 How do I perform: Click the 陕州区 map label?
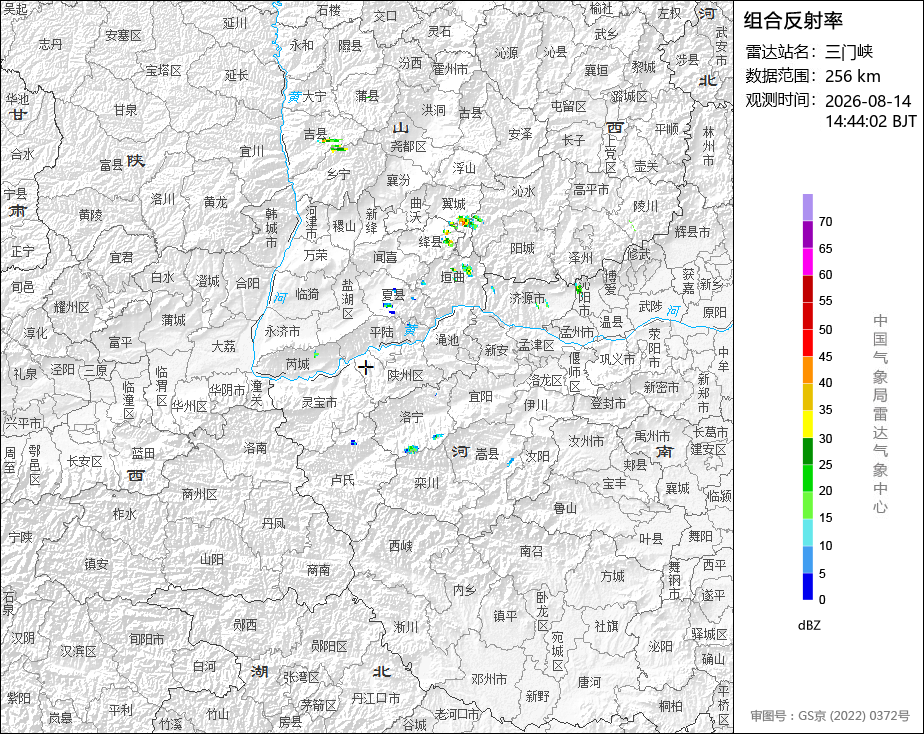405,375
